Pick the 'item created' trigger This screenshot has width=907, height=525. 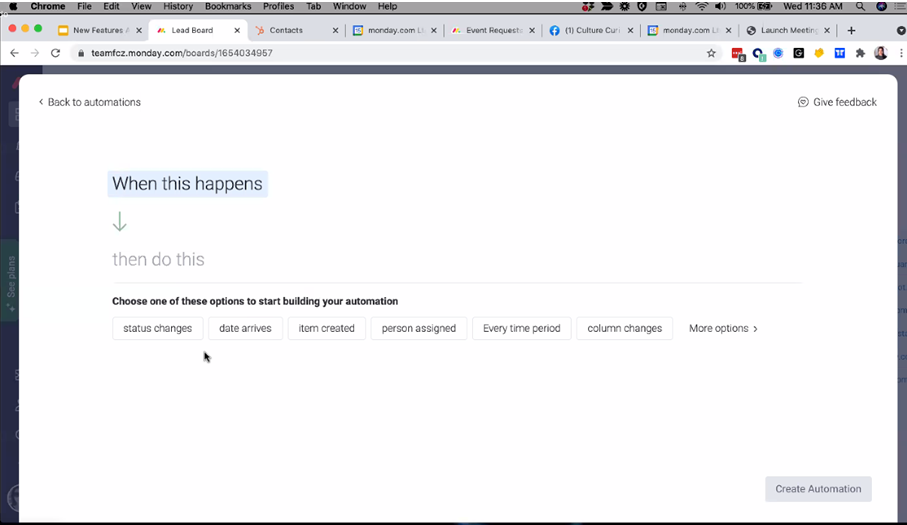(x=327, y=328)
